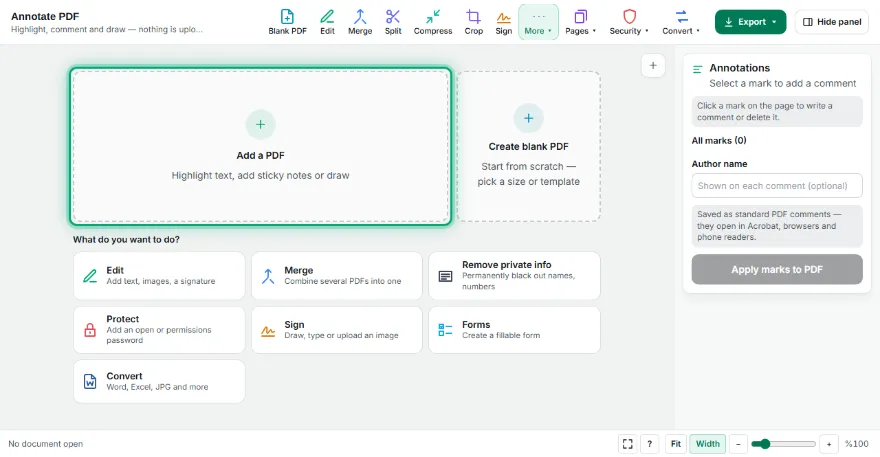Open the Edit tool in the toolbar
Image resolution: width=880 pixels, height=457 pixels.
pos(327,22)
